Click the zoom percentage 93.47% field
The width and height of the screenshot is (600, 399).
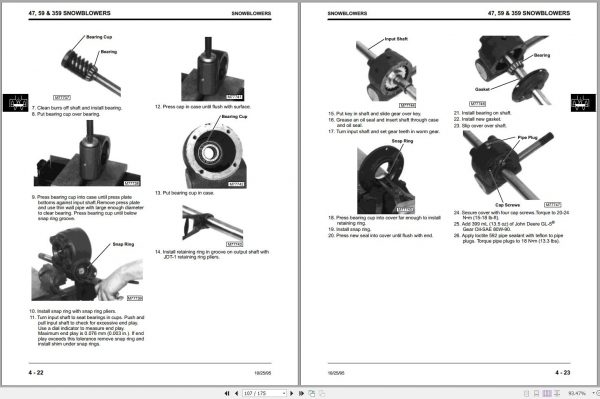pos(577,393)
